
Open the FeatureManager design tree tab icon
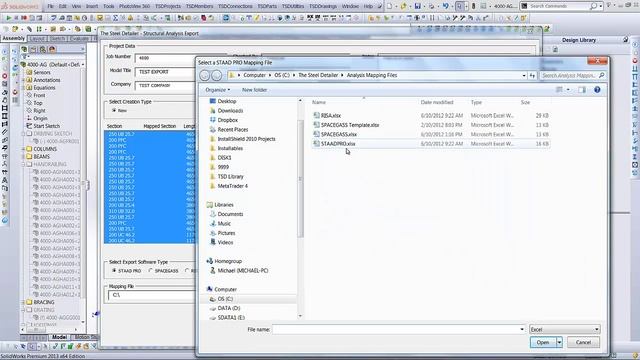point(24,49)
